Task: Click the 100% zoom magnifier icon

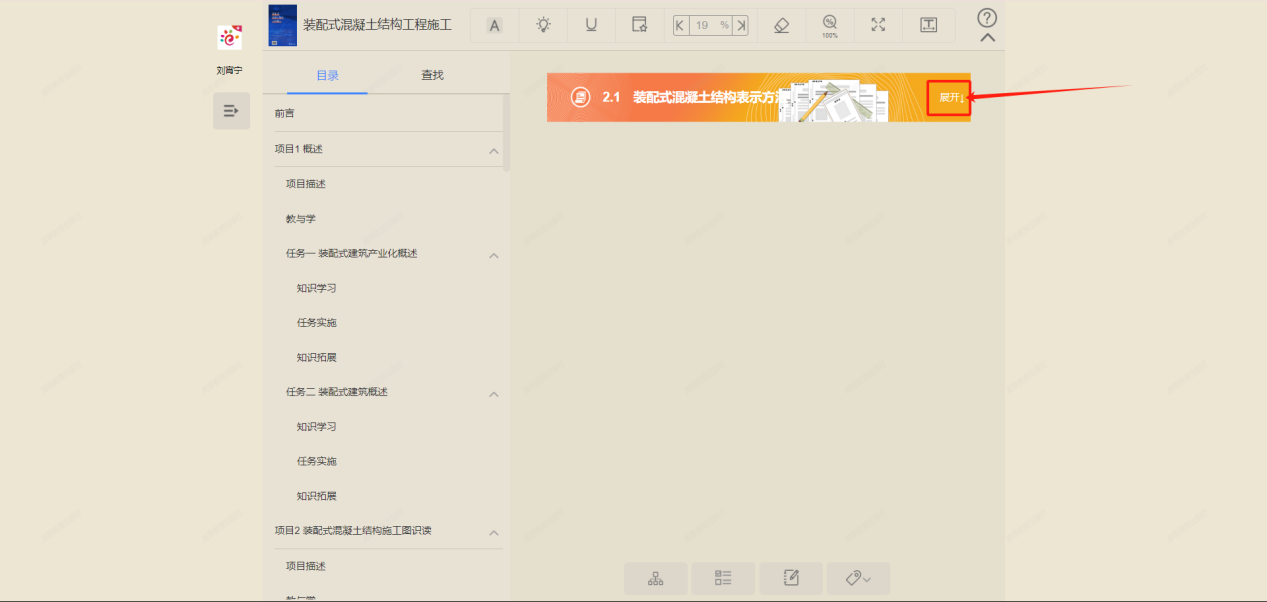Action: [830, 25]
